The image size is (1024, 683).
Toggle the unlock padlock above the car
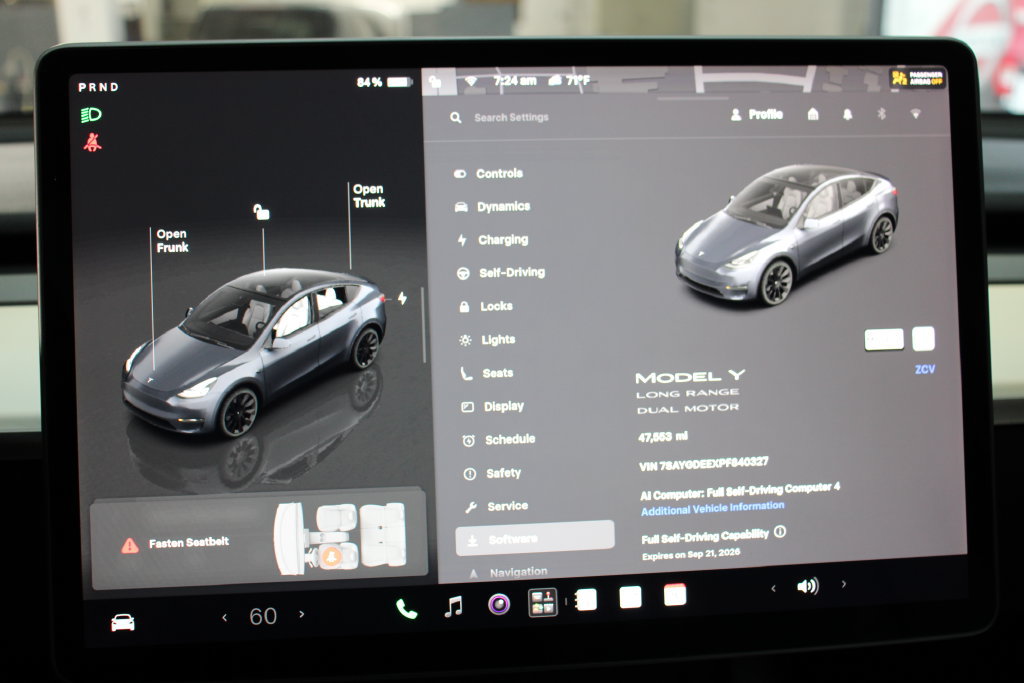point(261,212)
